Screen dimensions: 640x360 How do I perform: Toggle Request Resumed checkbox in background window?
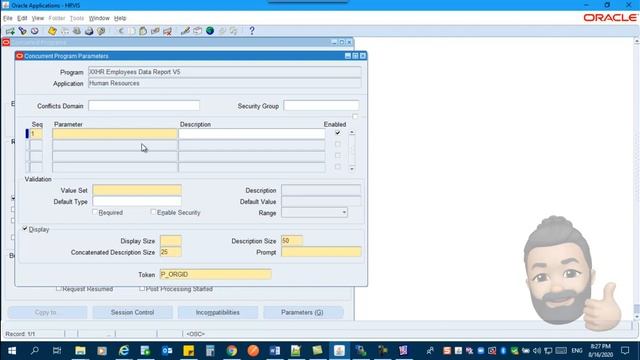(x=59, y=289)
